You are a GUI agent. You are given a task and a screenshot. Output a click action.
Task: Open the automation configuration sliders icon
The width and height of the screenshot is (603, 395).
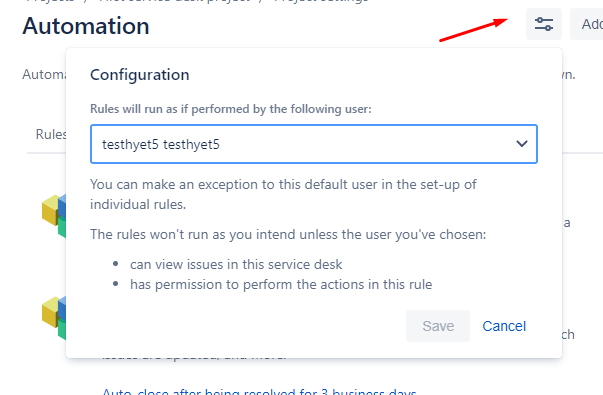pos(544,24)
